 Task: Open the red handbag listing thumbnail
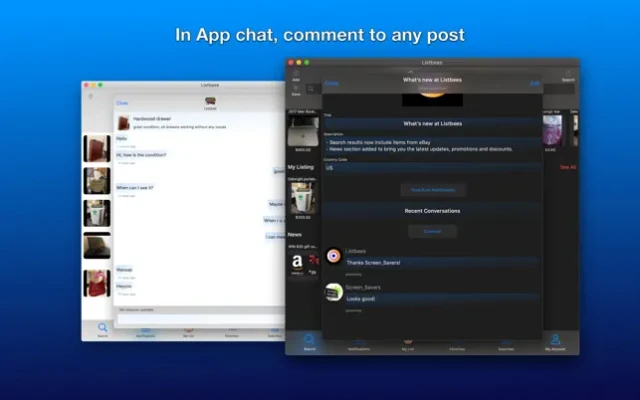97,281
